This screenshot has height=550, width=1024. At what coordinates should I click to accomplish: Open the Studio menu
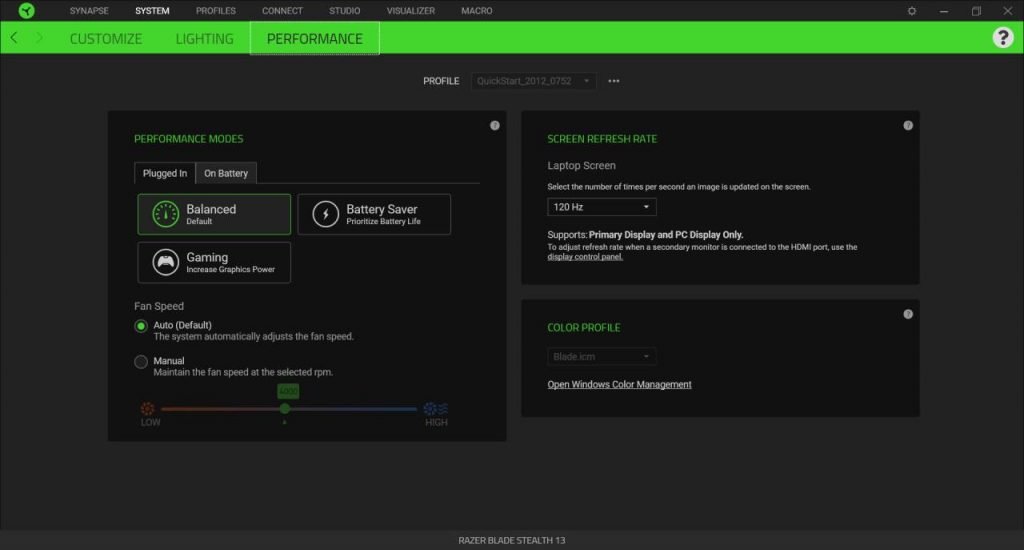[345, 10]
